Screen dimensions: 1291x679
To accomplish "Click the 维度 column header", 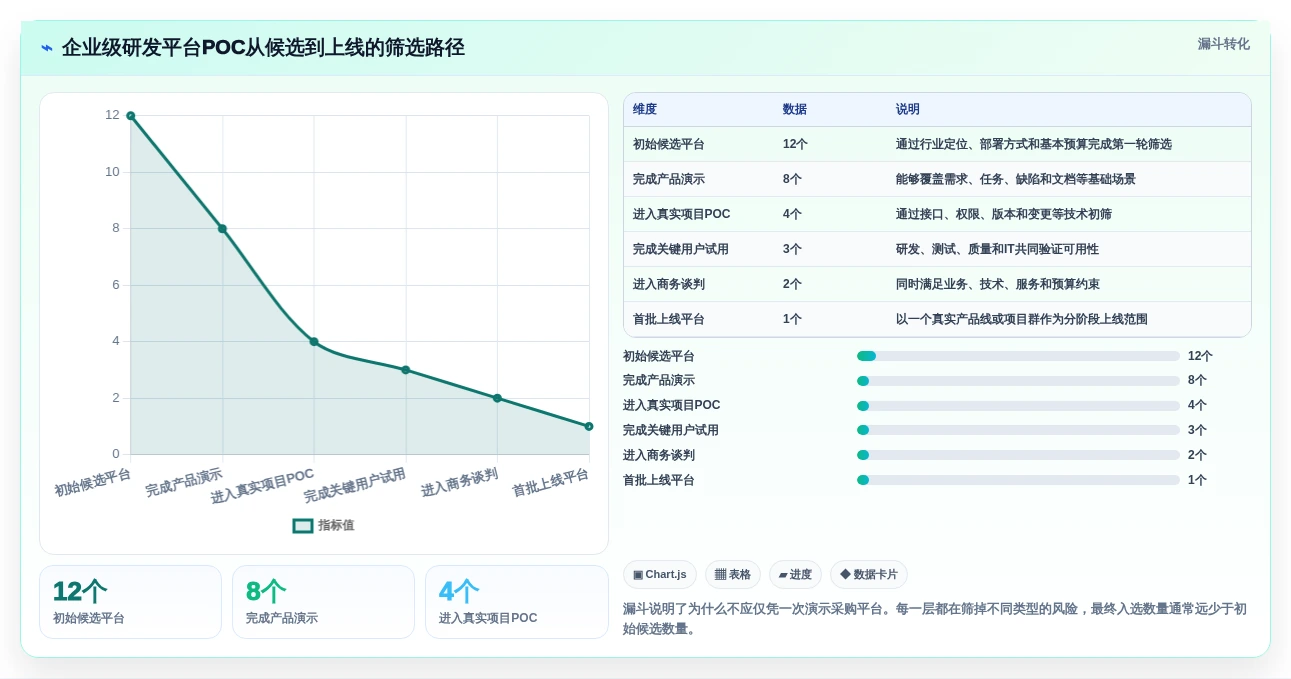I will [645, 110].
